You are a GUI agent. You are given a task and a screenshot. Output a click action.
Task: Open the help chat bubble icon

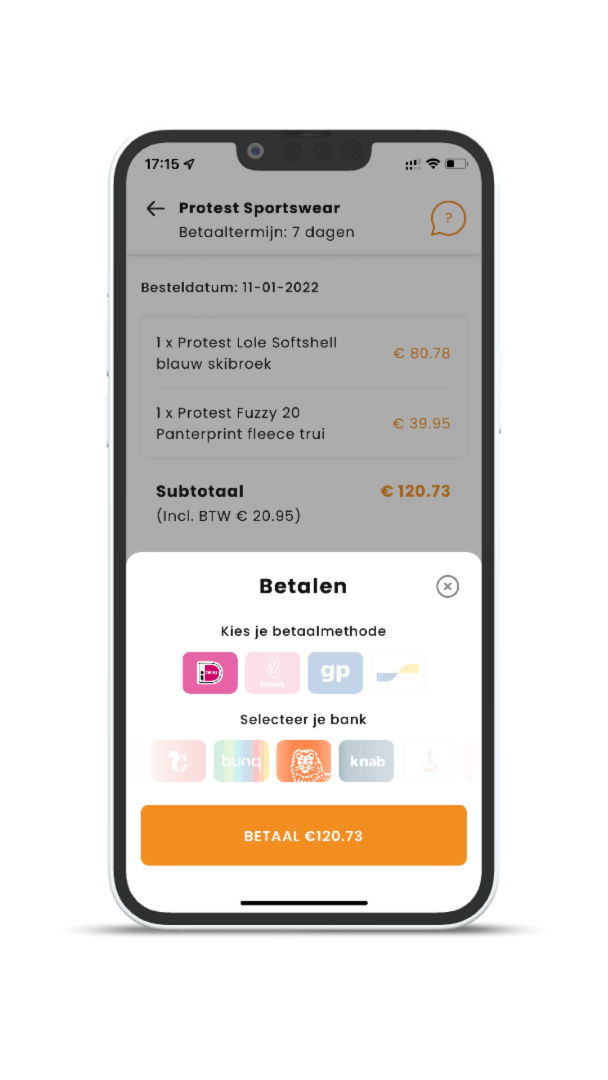[448, 219]
